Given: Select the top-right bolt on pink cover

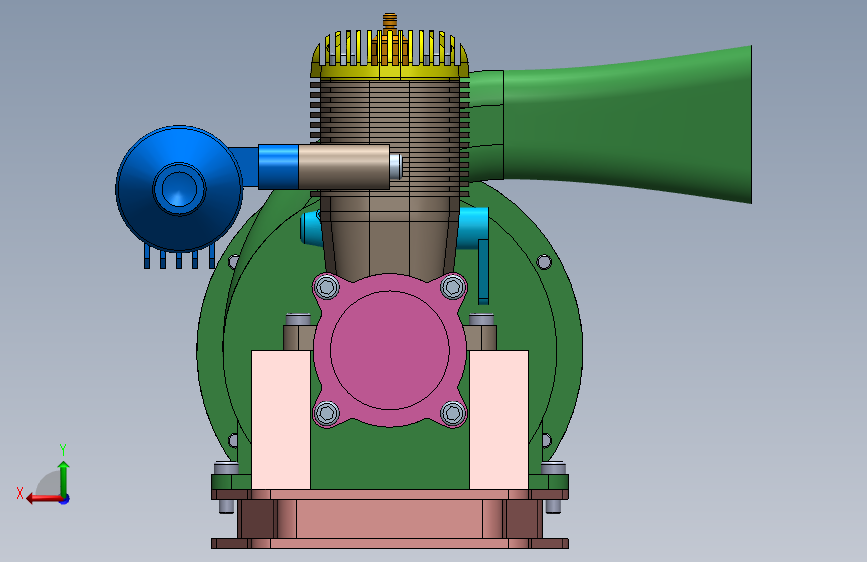Looking at the screenshot, I should pyautogui.click(x=453, y=287).
